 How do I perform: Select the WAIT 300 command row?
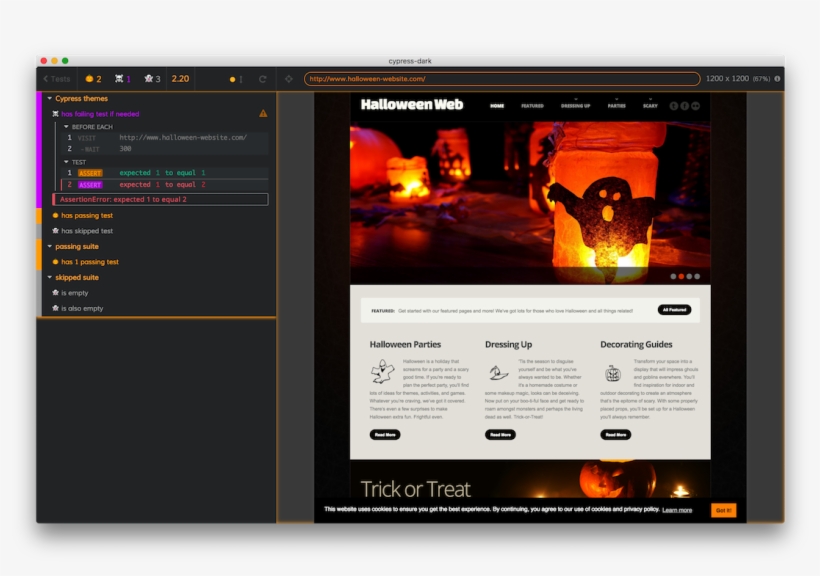click(x=165, y=149)
